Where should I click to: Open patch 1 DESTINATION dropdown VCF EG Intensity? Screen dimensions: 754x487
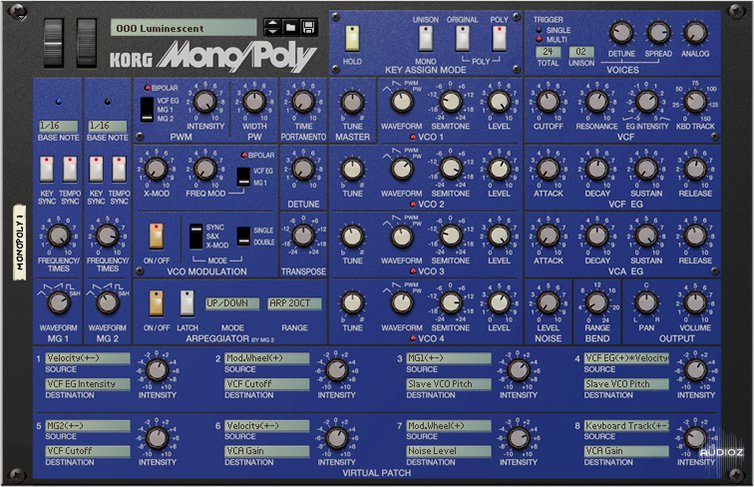pos(88,384)
